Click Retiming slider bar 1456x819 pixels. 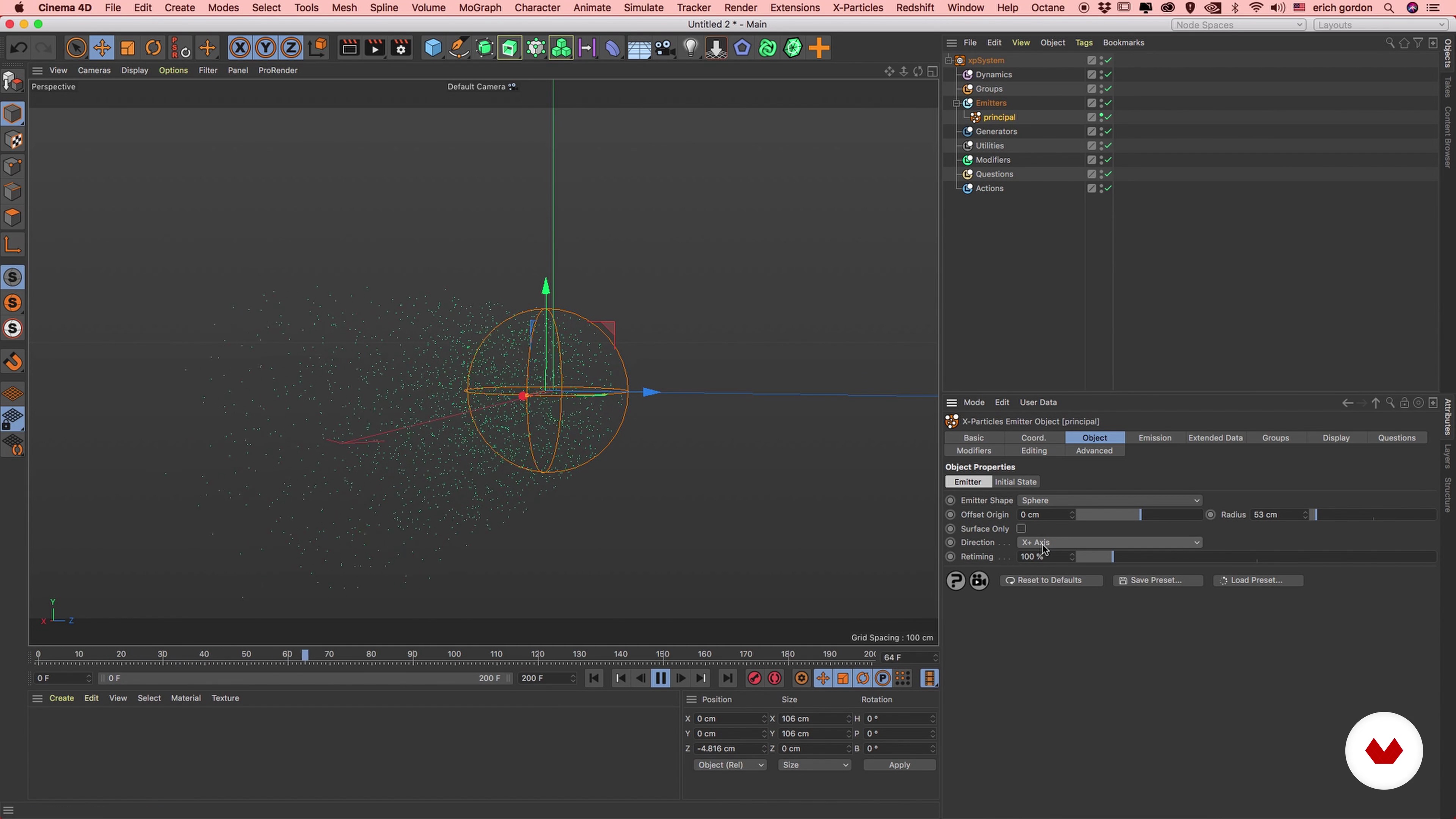[x=1256, y=556]
